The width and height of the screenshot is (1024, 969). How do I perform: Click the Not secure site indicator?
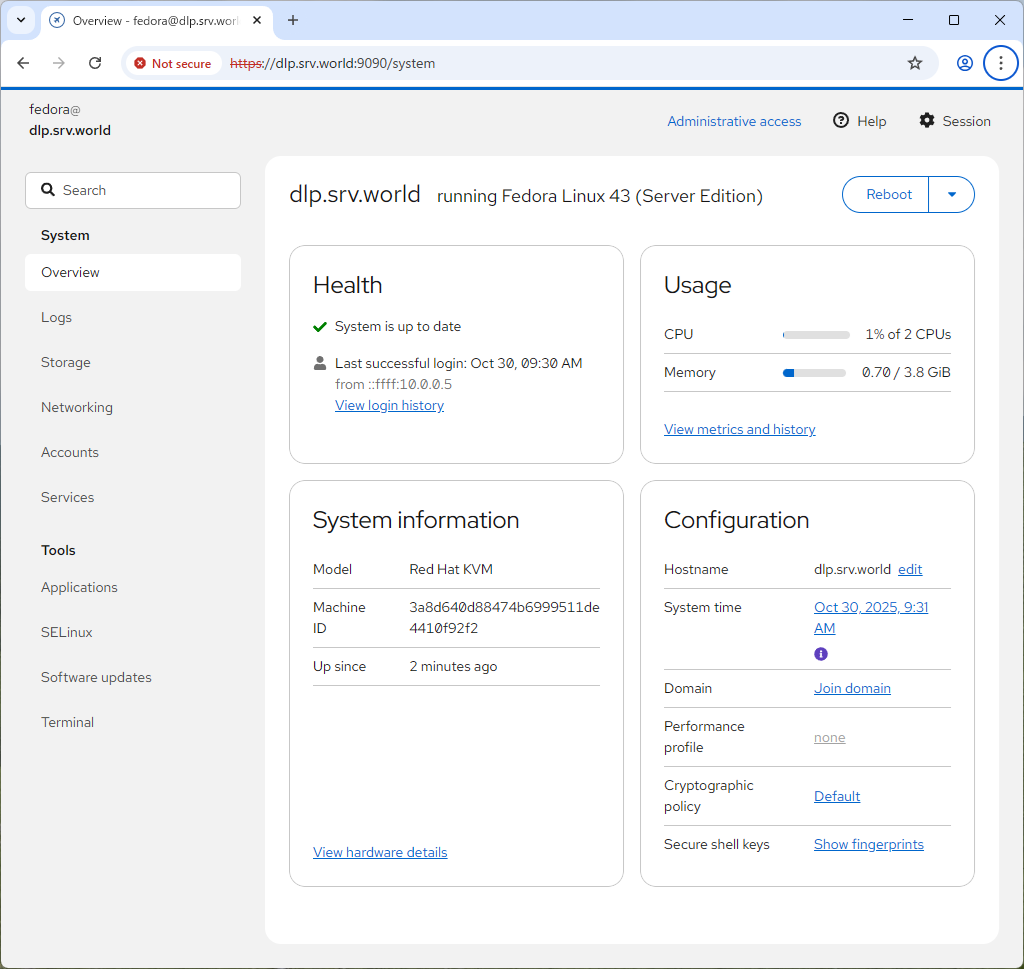point(173,63)
